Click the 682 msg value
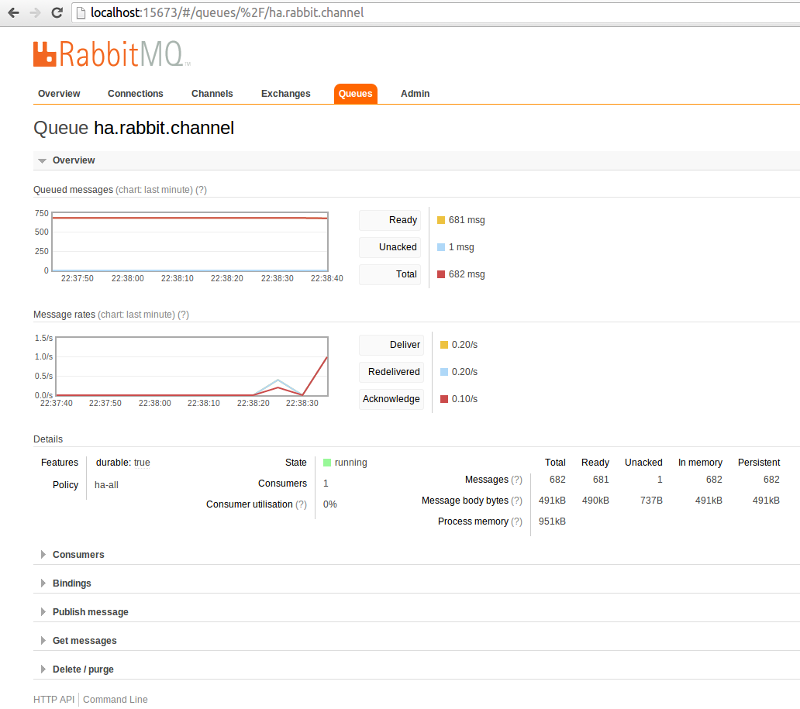 (x=467, y=274)
